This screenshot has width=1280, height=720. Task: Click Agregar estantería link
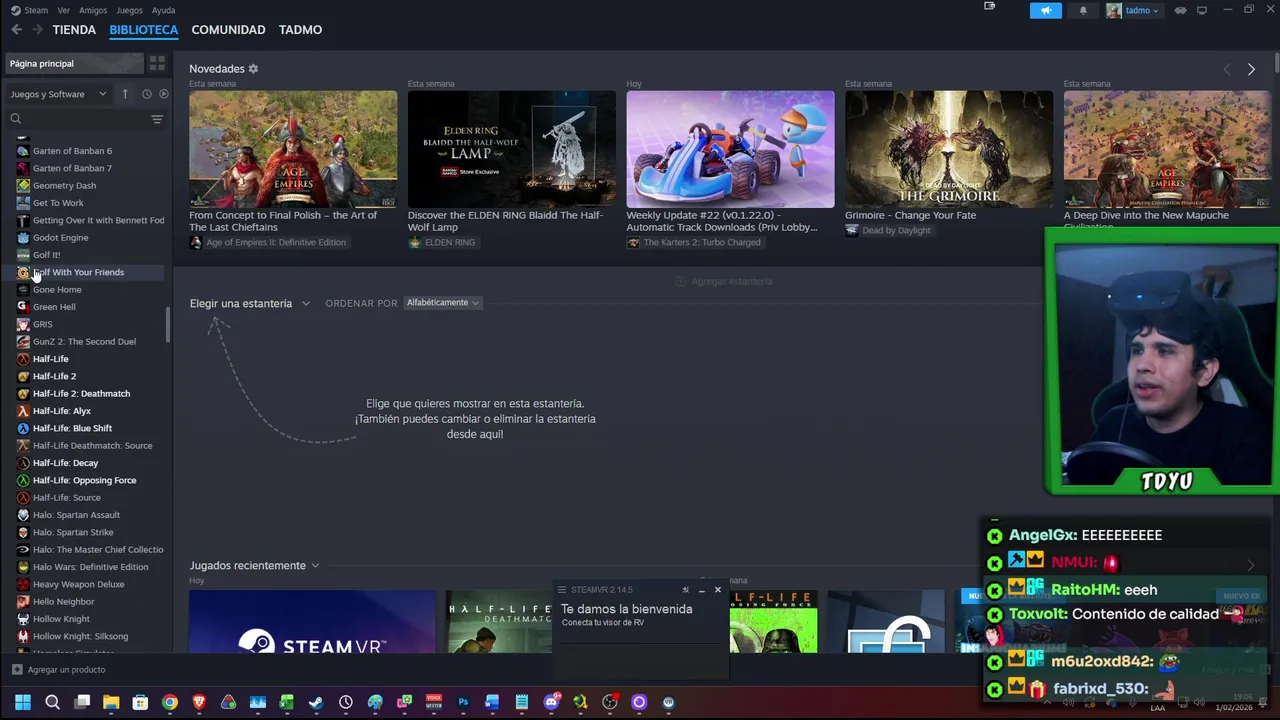click(724, 282)
